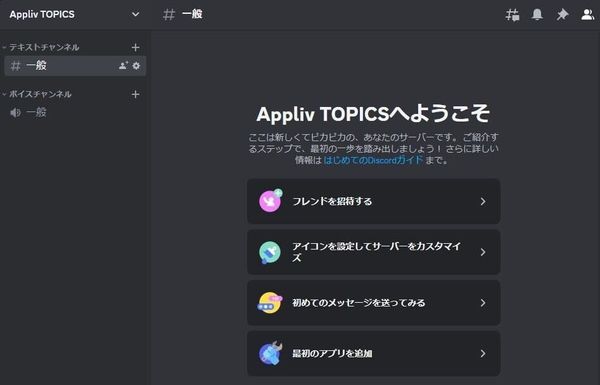Click the yellow message bubble icon

pyautogui.click(x=270, y=303)
